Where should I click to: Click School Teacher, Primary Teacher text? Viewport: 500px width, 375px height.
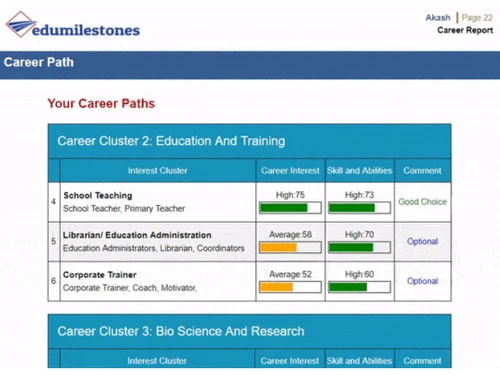pos(124,209)
